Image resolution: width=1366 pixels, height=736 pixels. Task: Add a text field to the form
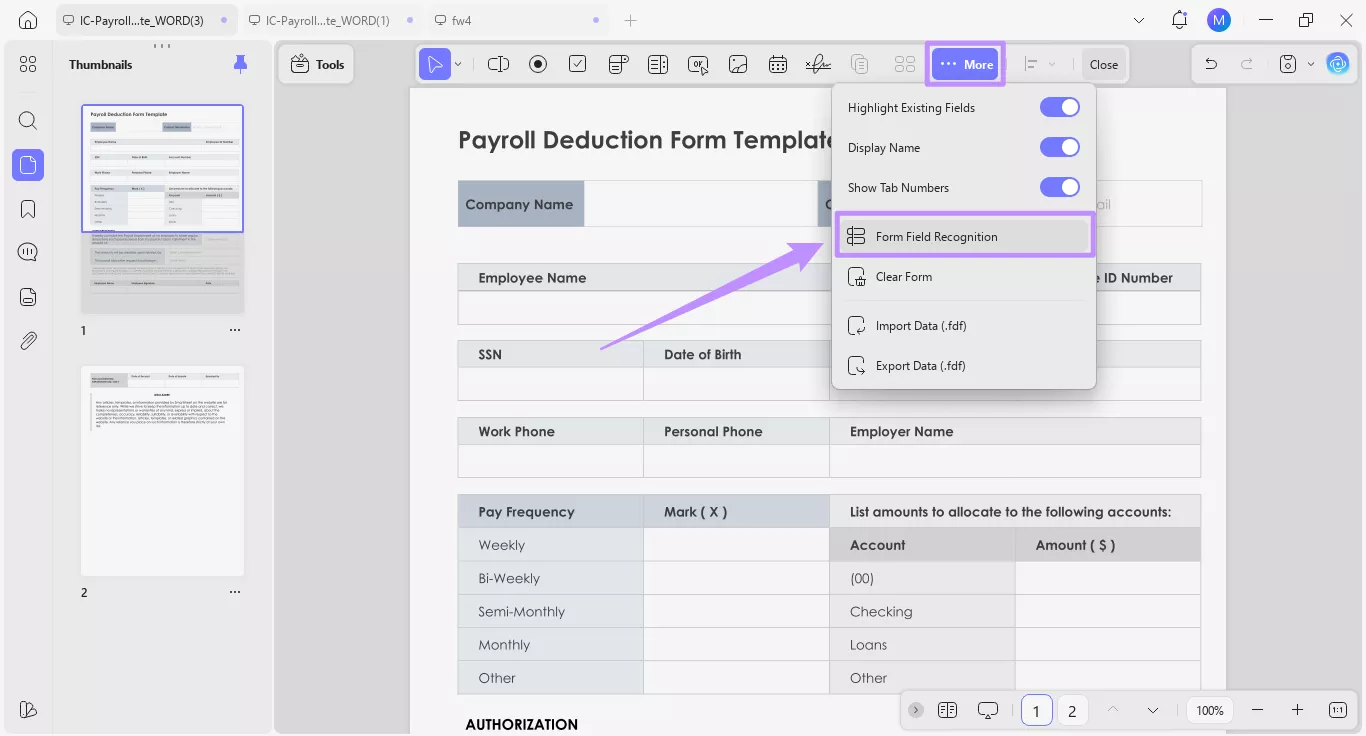(x=497, y=64)
